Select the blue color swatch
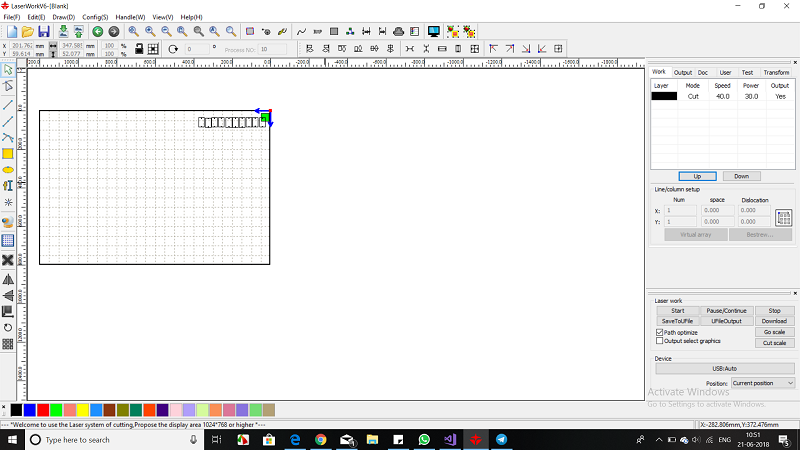This screenshot has width=800, height=450. point(30,410)
